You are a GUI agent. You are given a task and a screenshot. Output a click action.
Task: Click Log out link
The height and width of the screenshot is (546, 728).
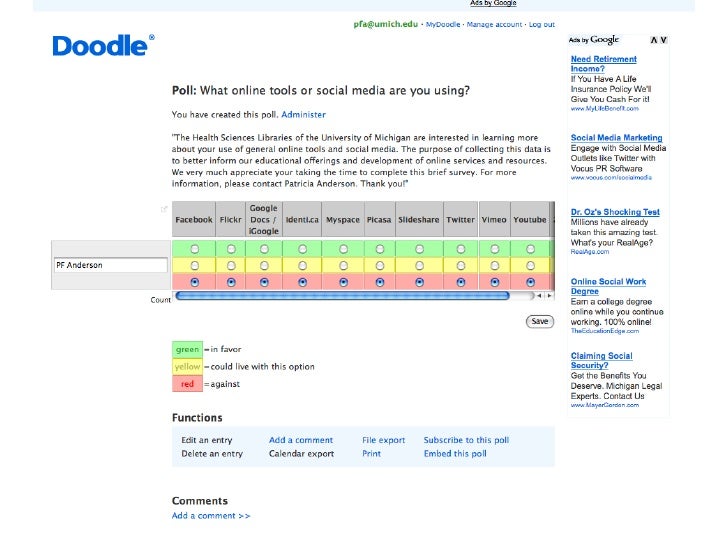pos(541,25)
